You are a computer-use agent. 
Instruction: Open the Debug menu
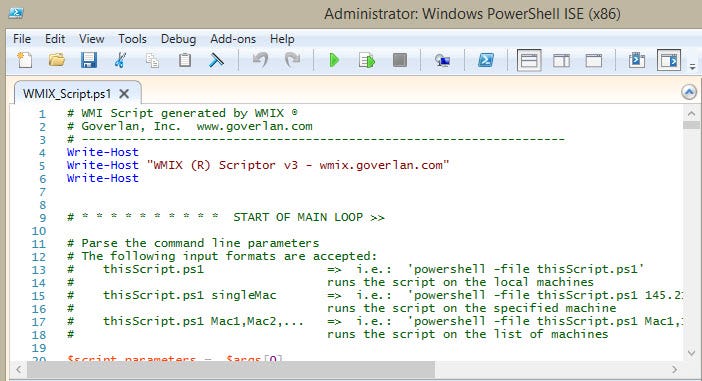click(x=178, y=39)
